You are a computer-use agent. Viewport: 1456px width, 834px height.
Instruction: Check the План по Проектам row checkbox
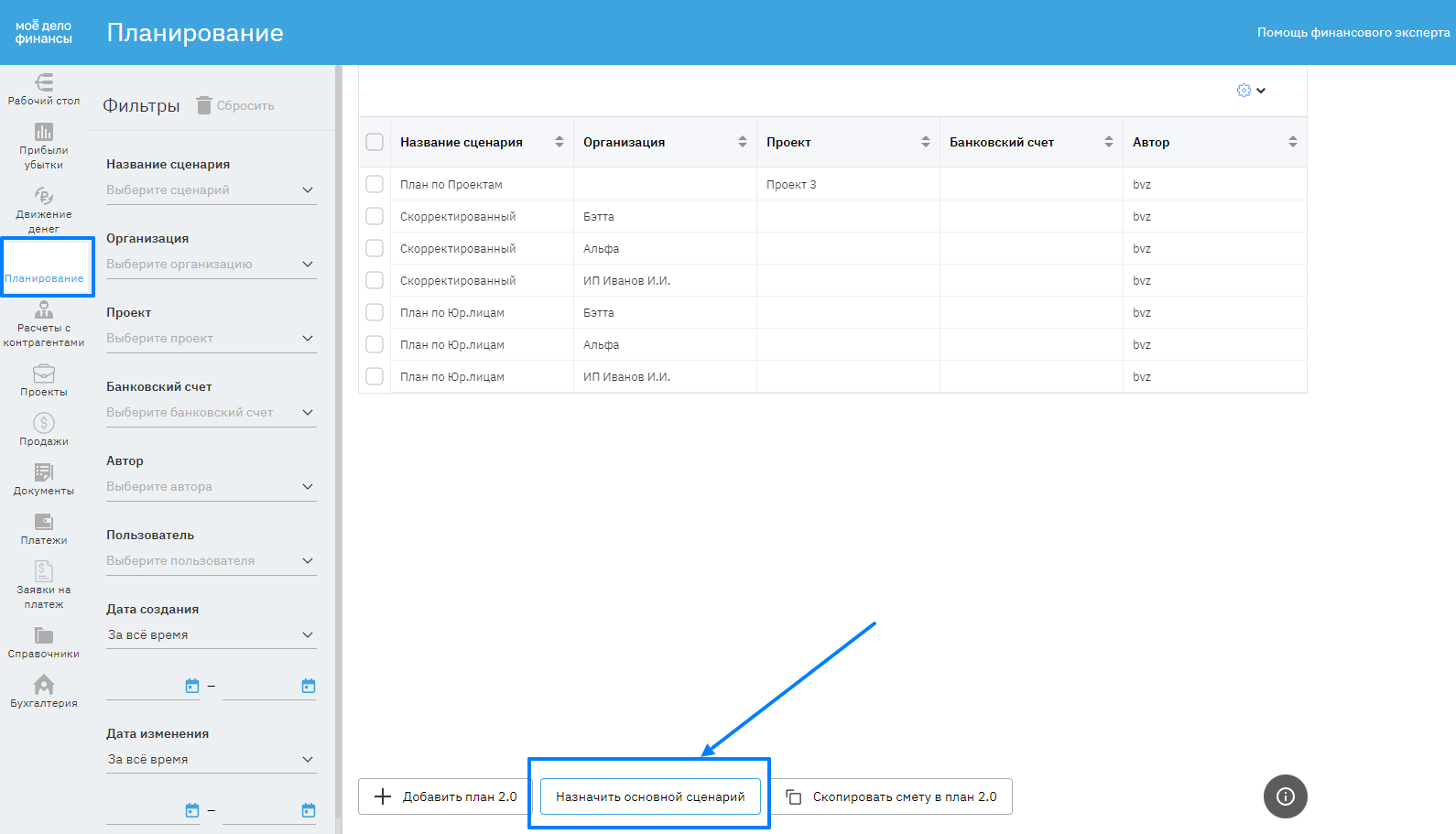375,184
